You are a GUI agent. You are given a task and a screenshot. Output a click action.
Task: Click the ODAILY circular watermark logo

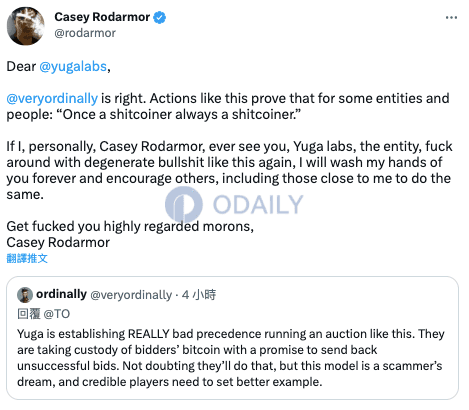(184, 204)
